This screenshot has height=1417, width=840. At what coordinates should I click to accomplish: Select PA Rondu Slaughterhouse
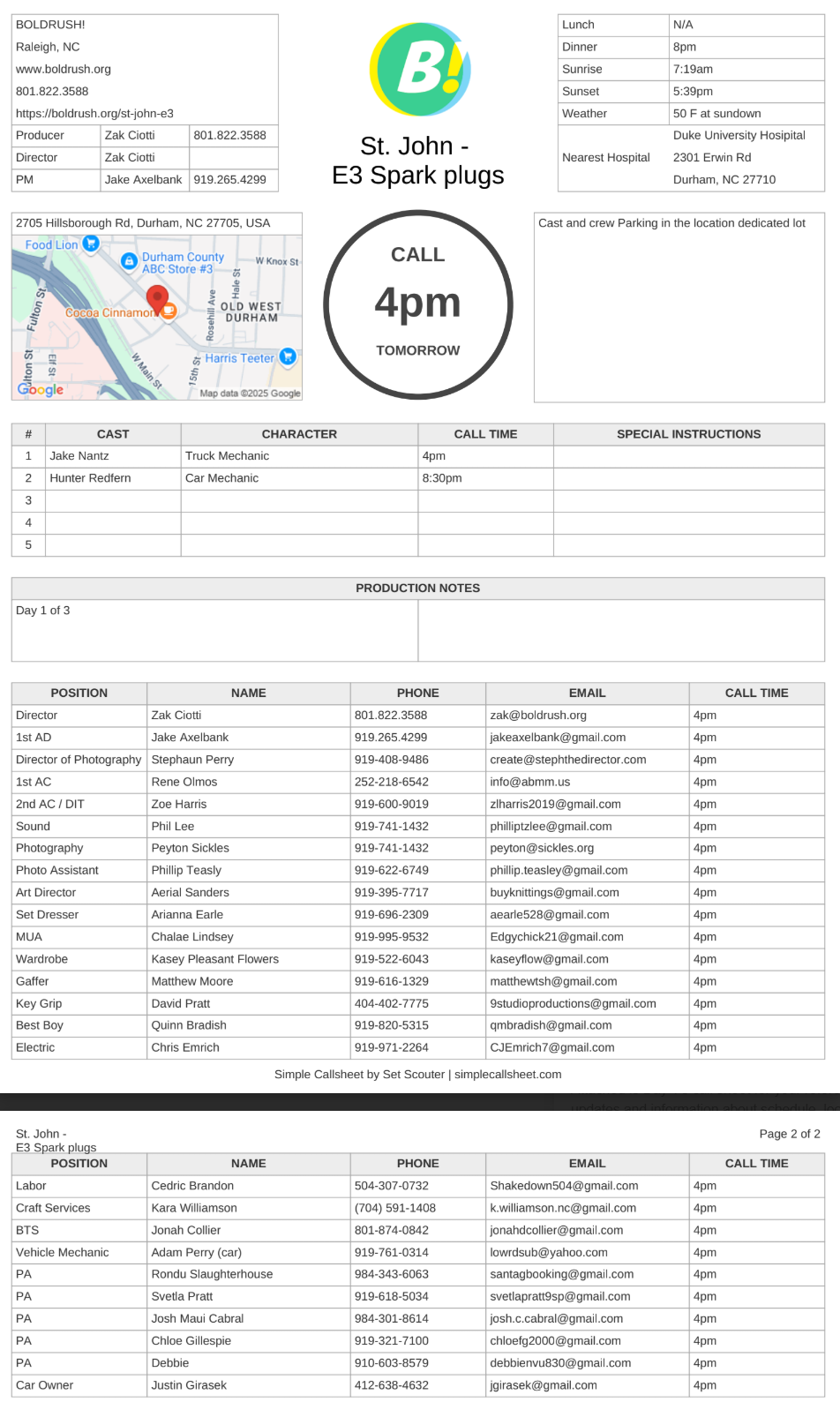(212, 1274)
